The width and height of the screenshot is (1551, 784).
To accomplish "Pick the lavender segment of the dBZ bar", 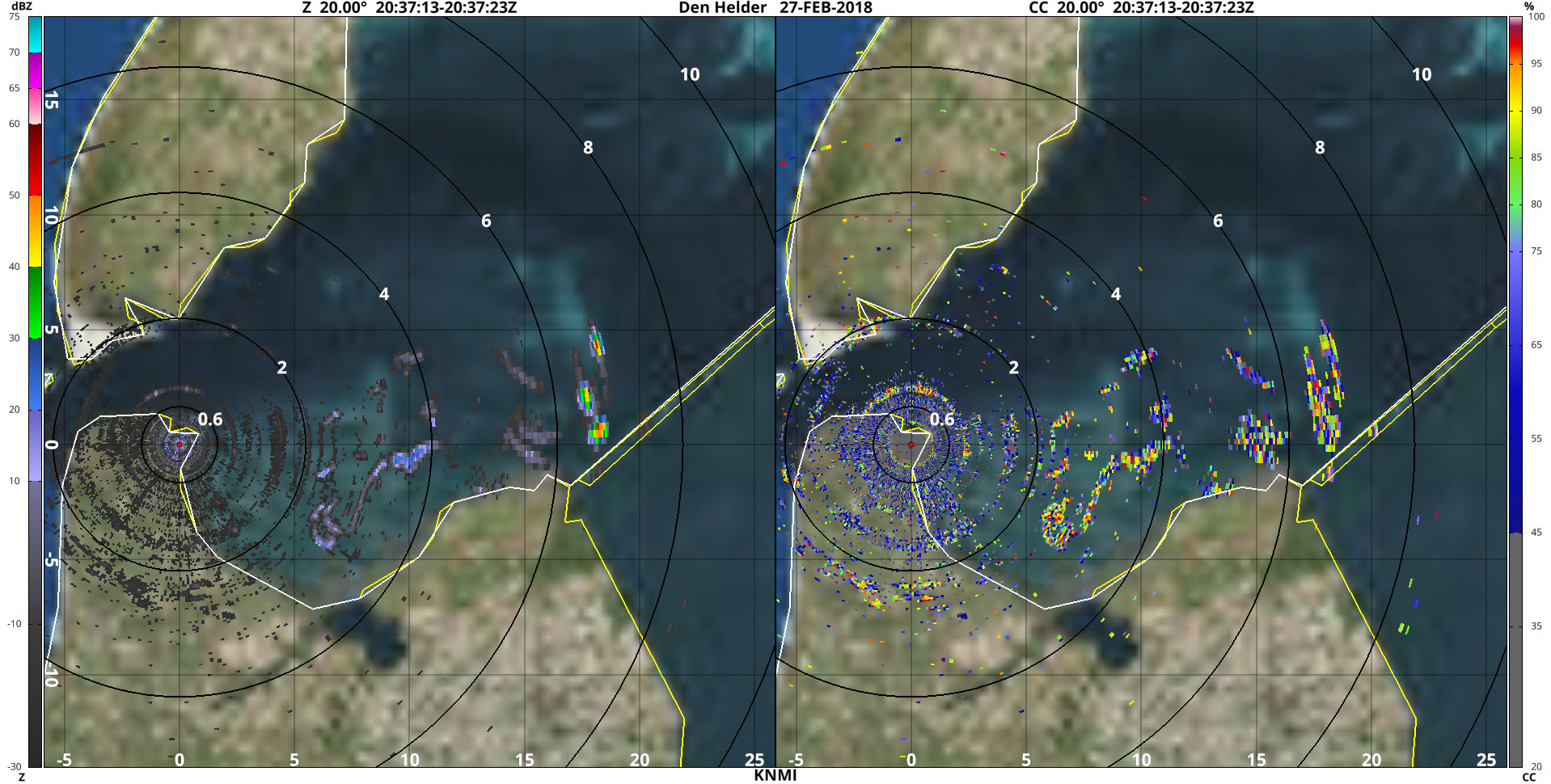I will pos(36,445).
